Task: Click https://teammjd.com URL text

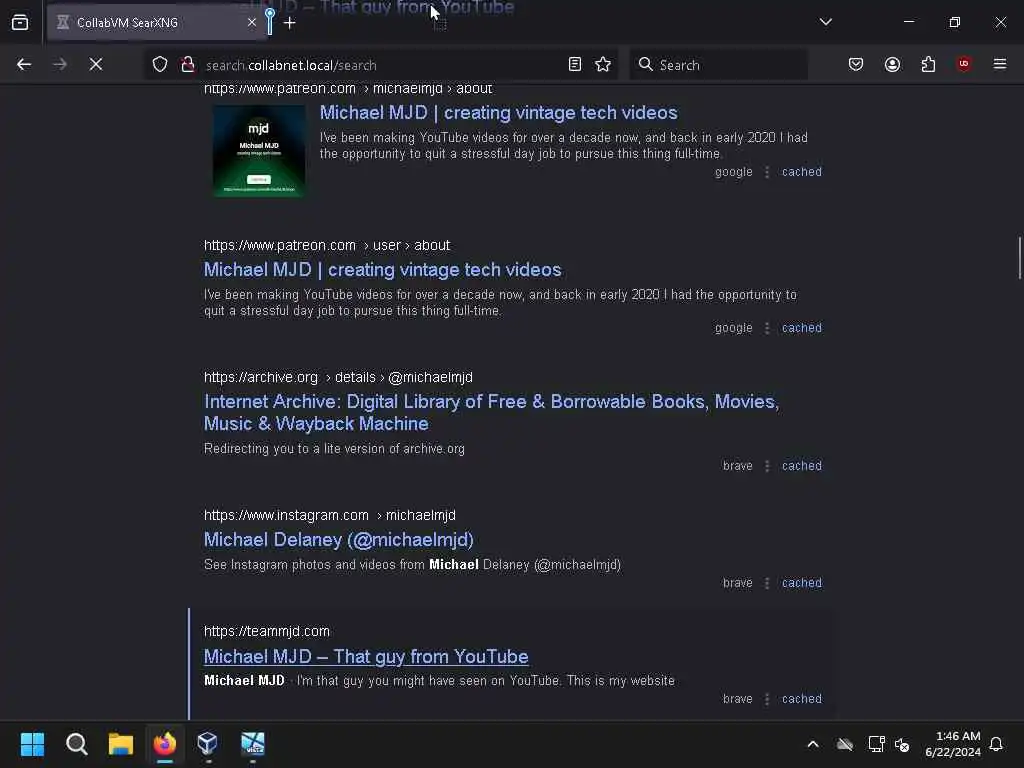Action: click(x=266, y=632)
